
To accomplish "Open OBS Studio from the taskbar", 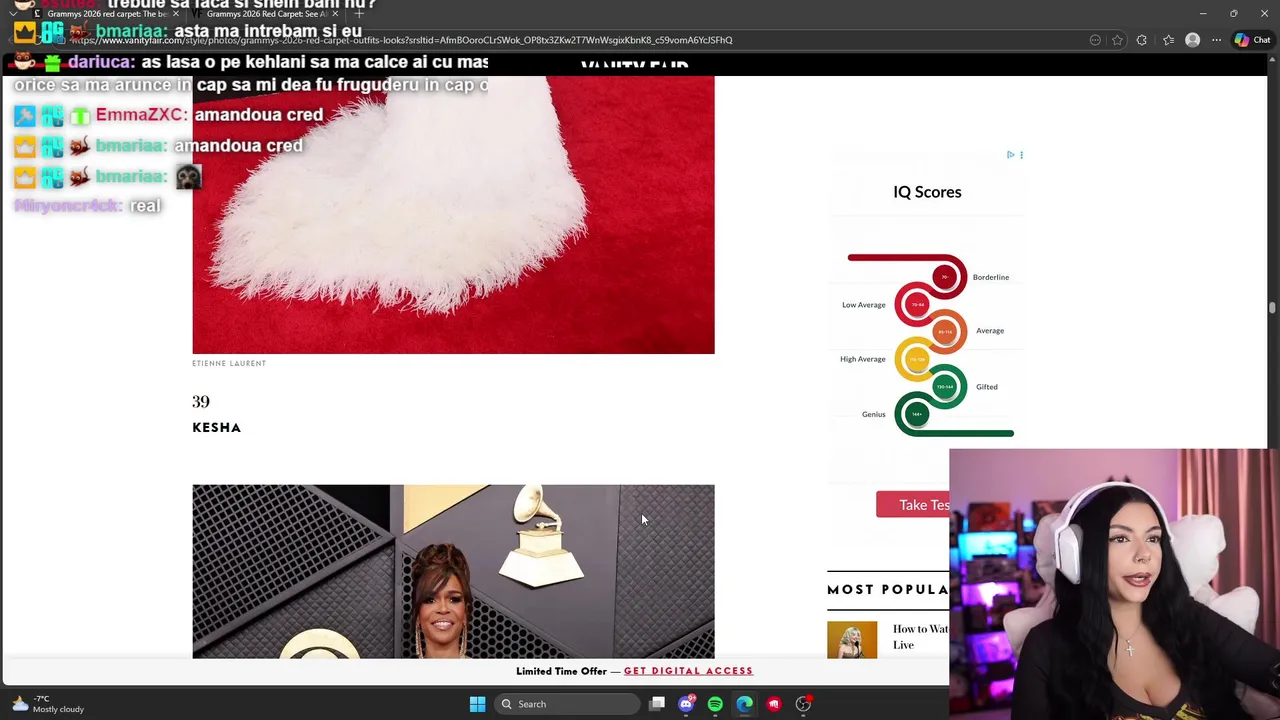I will [x=803, y=704].
